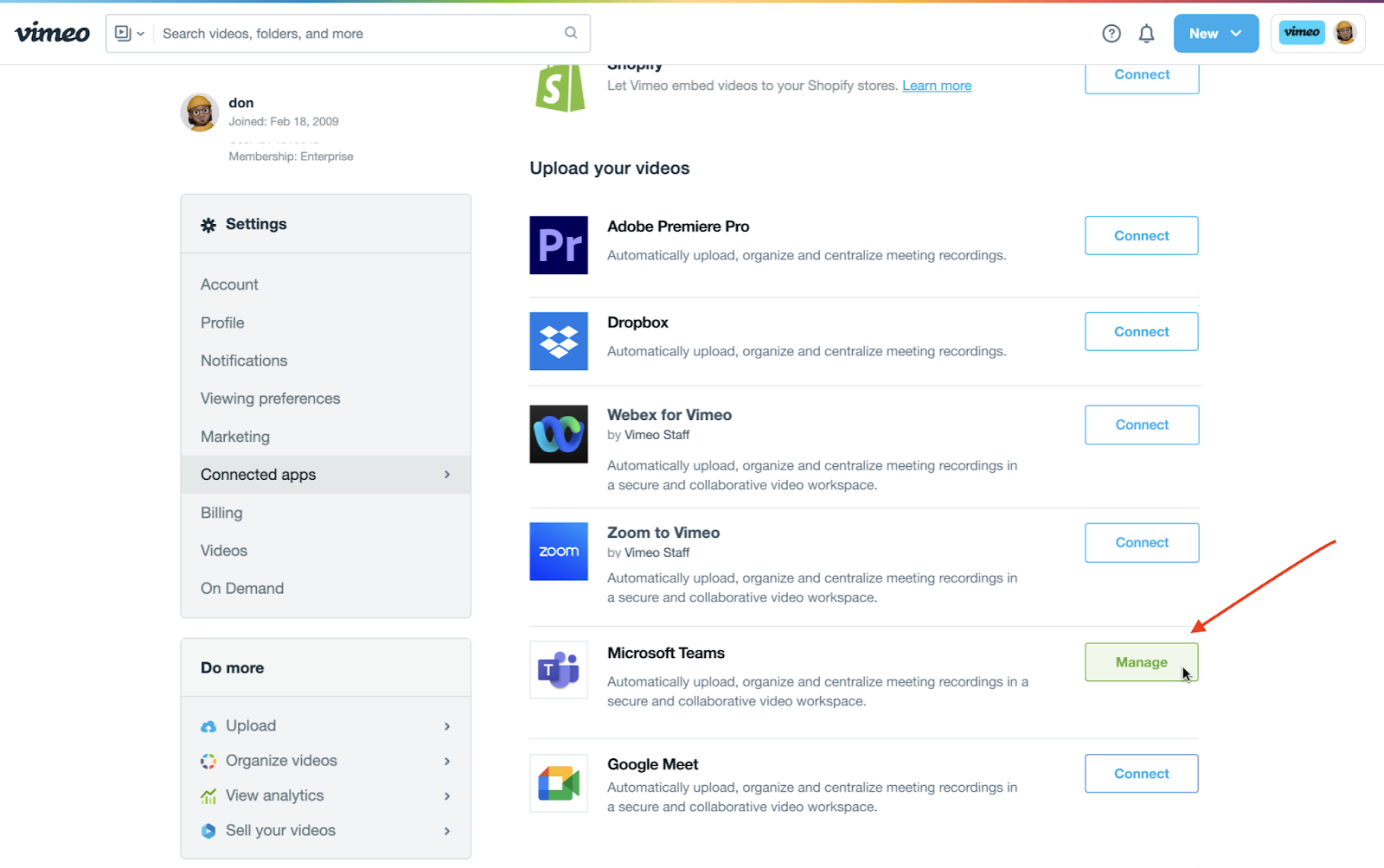Expand the Sell your videos chevron
Screen dimensions: 1384x868
coord(447,831)
